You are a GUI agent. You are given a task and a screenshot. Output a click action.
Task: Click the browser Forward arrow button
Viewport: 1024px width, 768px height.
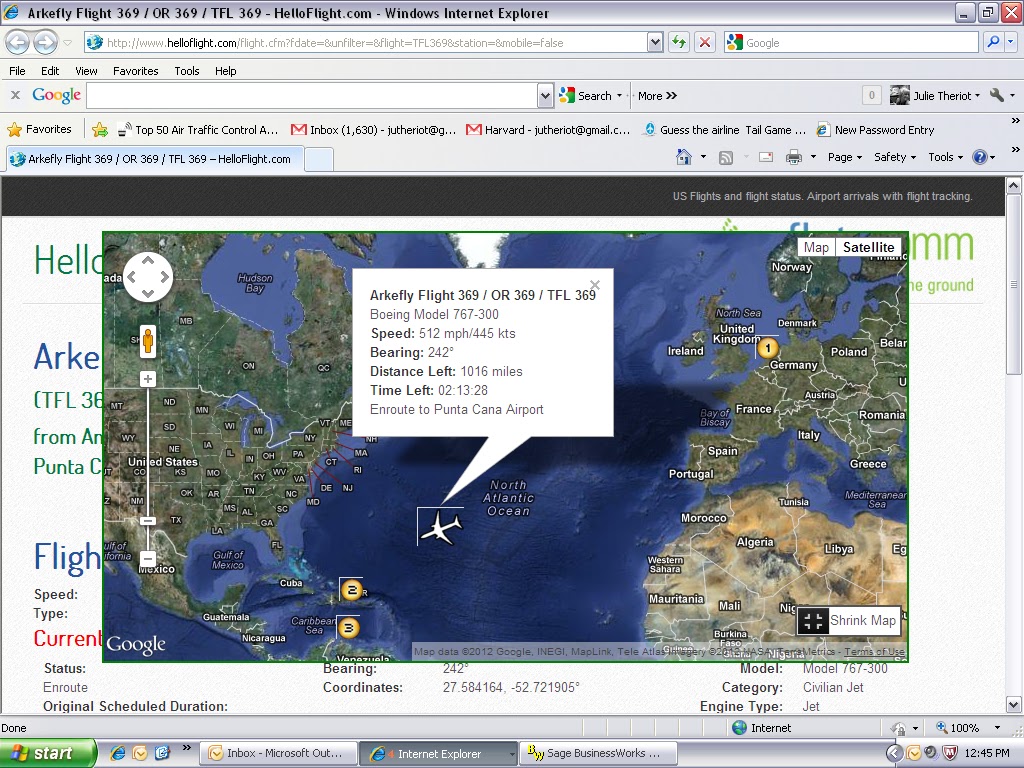45,43
